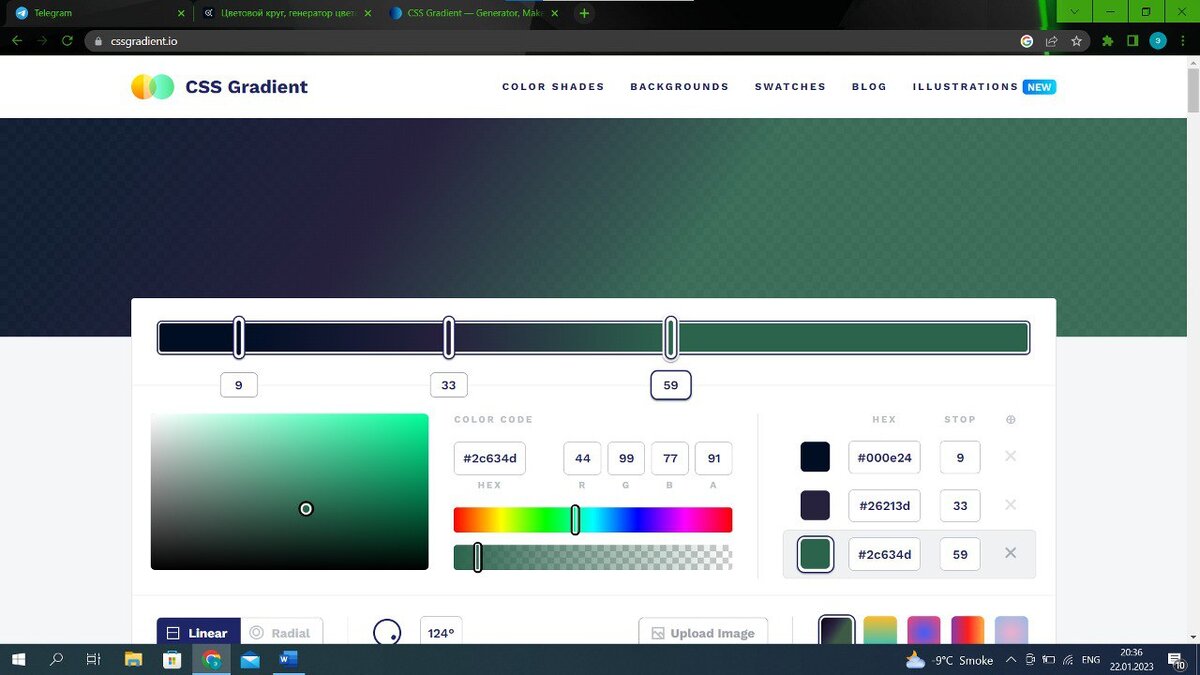Select the yellow-green preset gradient thumbnail
Viewport: 1200px width, 675px height.
[x=880, y=631]
